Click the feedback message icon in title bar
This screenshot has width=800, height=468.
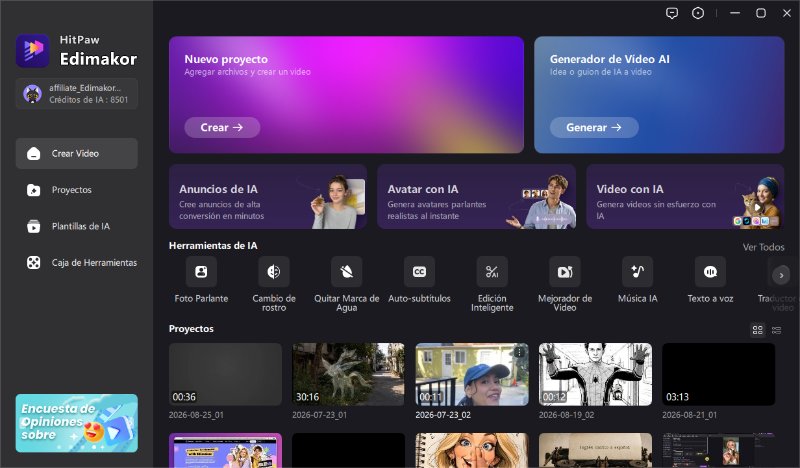(x=672, y=13)
